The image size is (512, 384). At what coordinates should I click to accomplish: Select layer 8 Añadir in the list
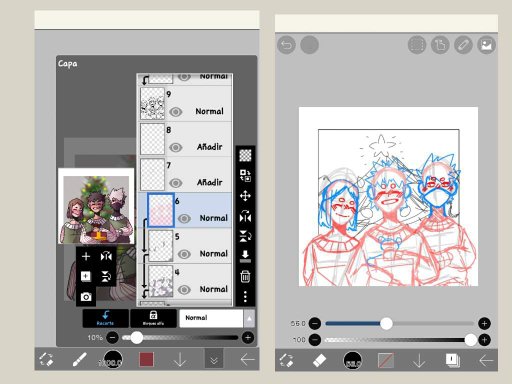pyautogui.click(x=185, y=139)
